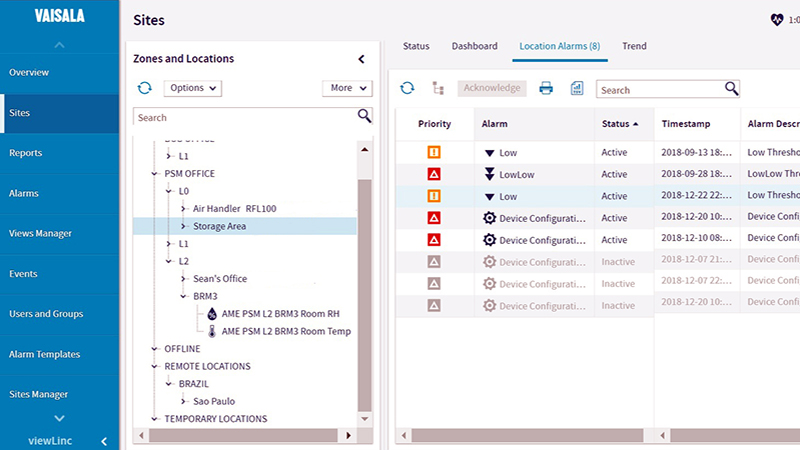Open the More dropdown menu

346,88
